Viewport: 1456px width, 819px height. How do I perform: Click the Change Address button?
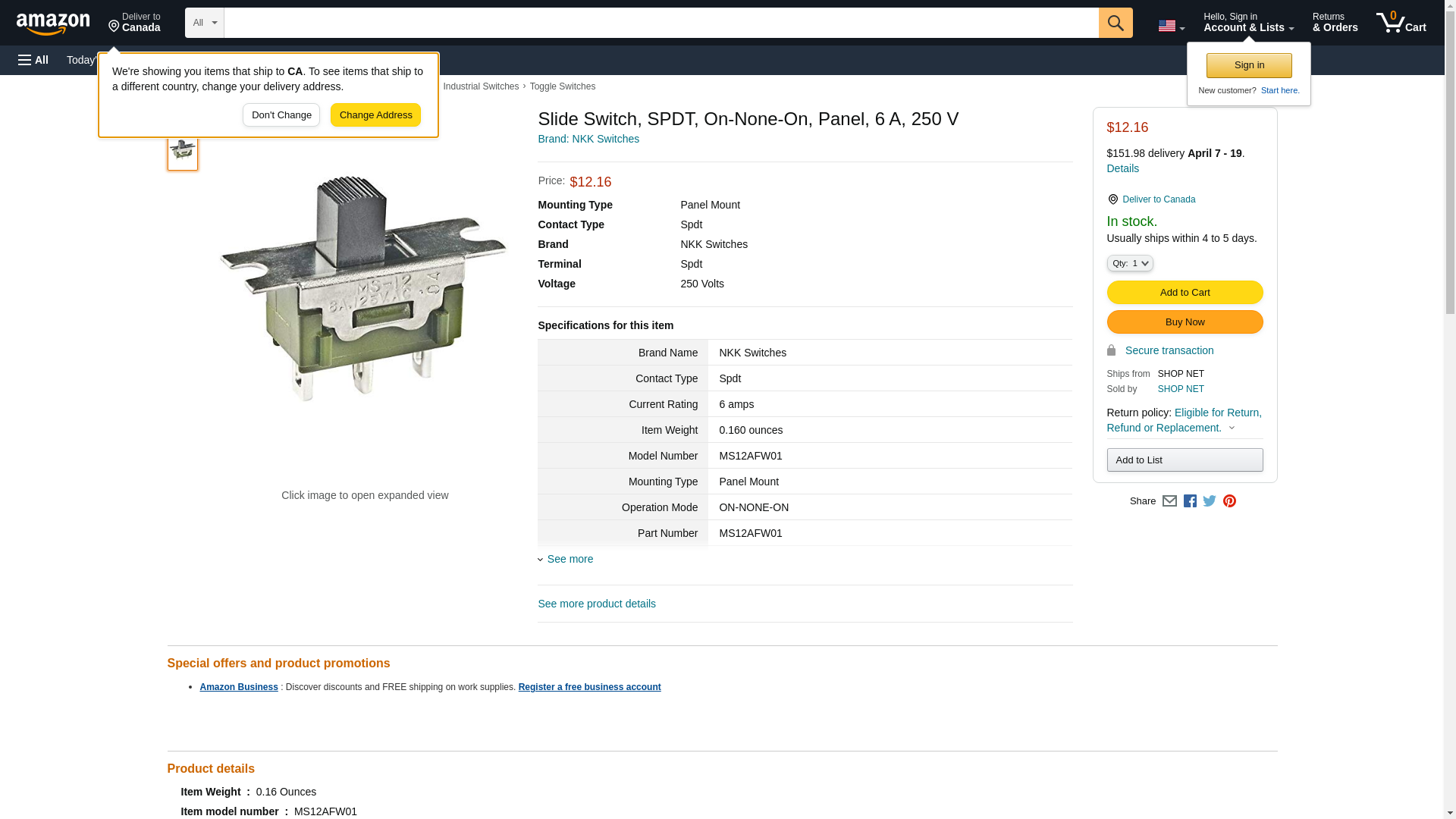[x=375, y=115]
